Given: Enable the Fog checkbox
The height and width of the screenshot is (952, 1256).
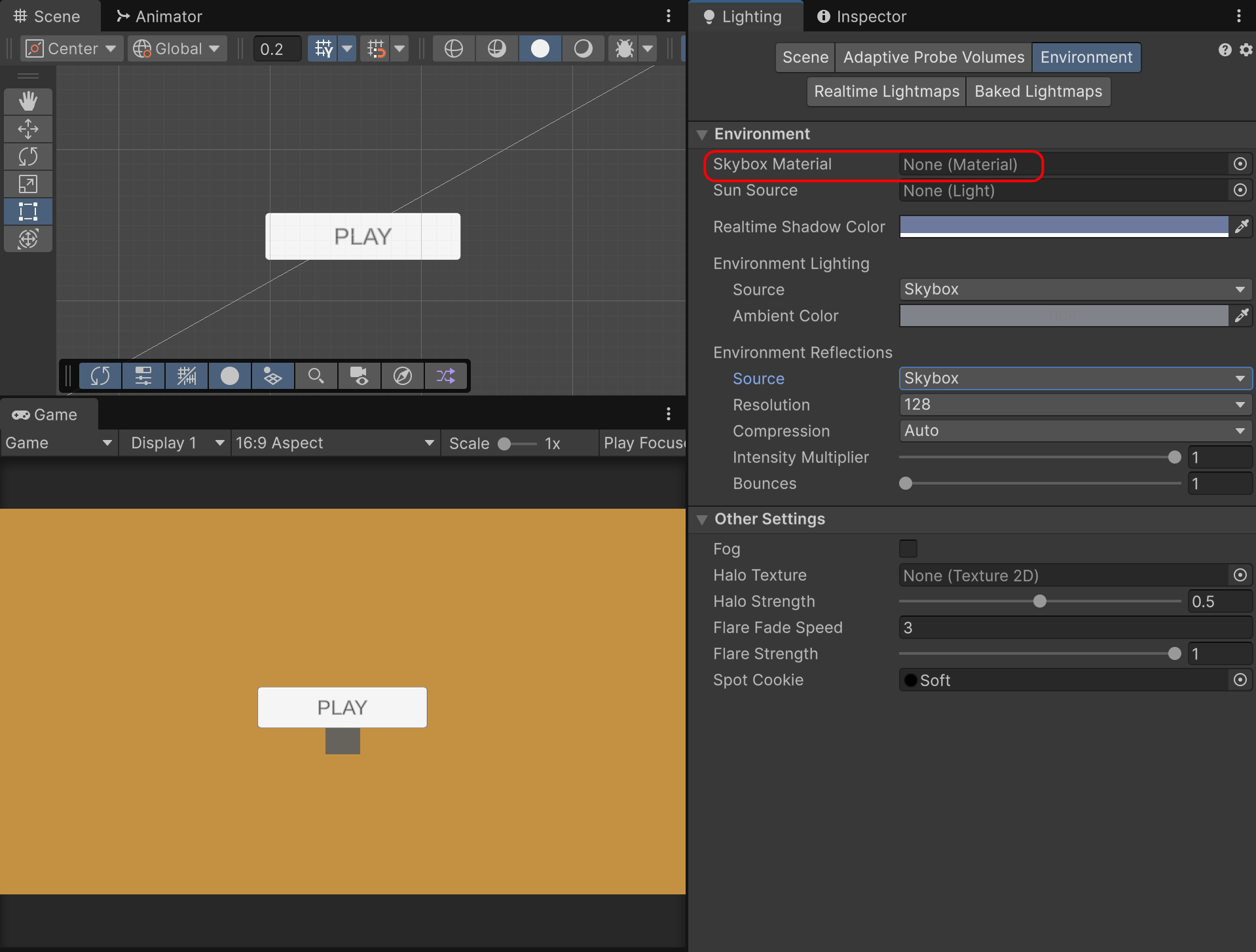Looking at the screenshot, I should coord(908,549).
